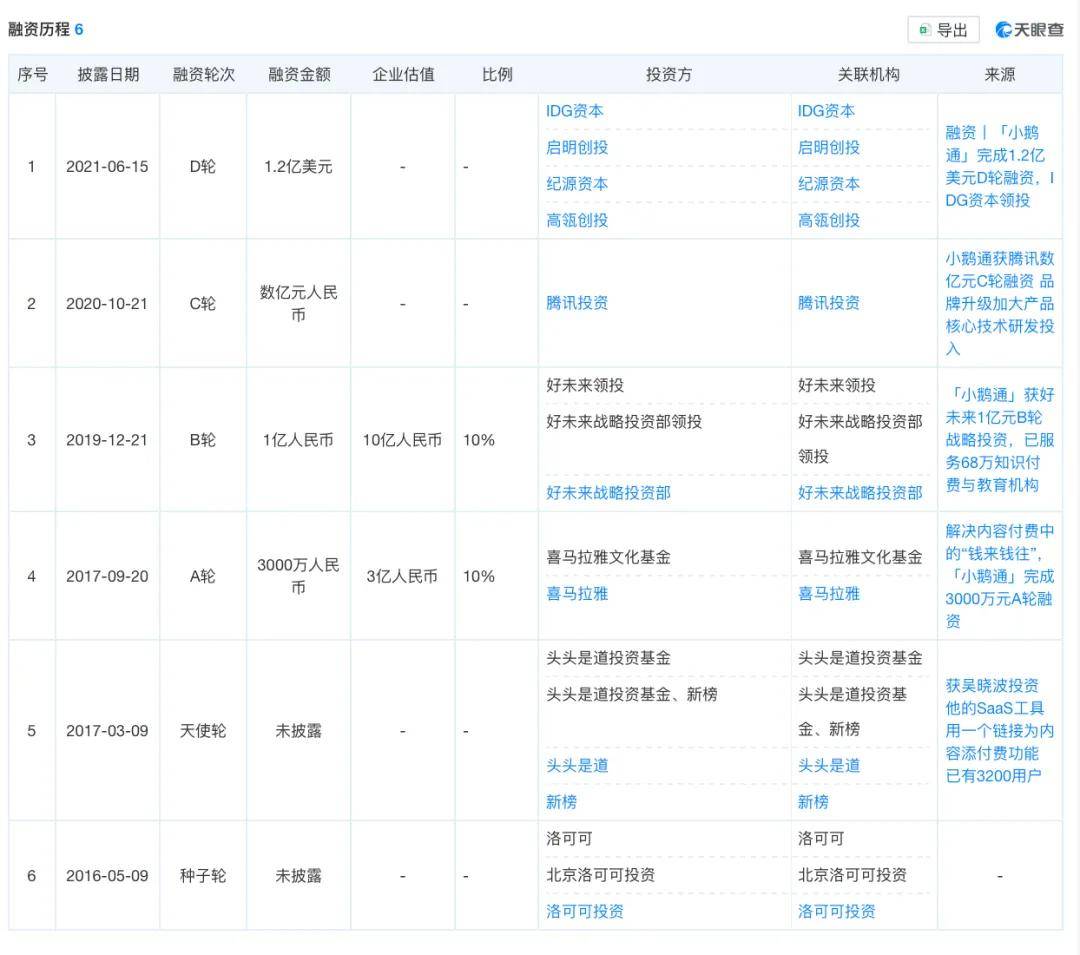The image size is (1080, 955).
Task: Open the 3000万元A轮融资 source article
Action: 999,576
